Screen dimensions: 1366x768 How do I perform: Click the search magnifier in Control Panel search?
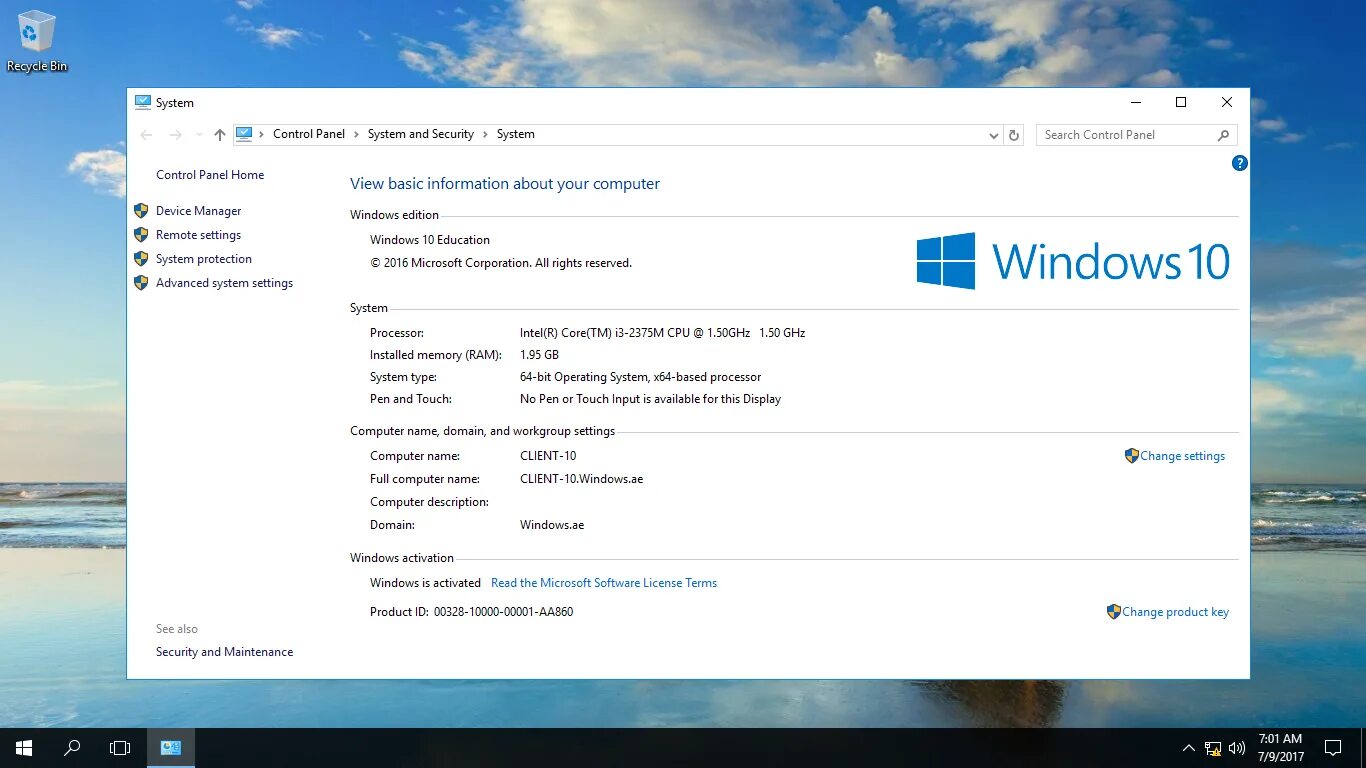1223,135
